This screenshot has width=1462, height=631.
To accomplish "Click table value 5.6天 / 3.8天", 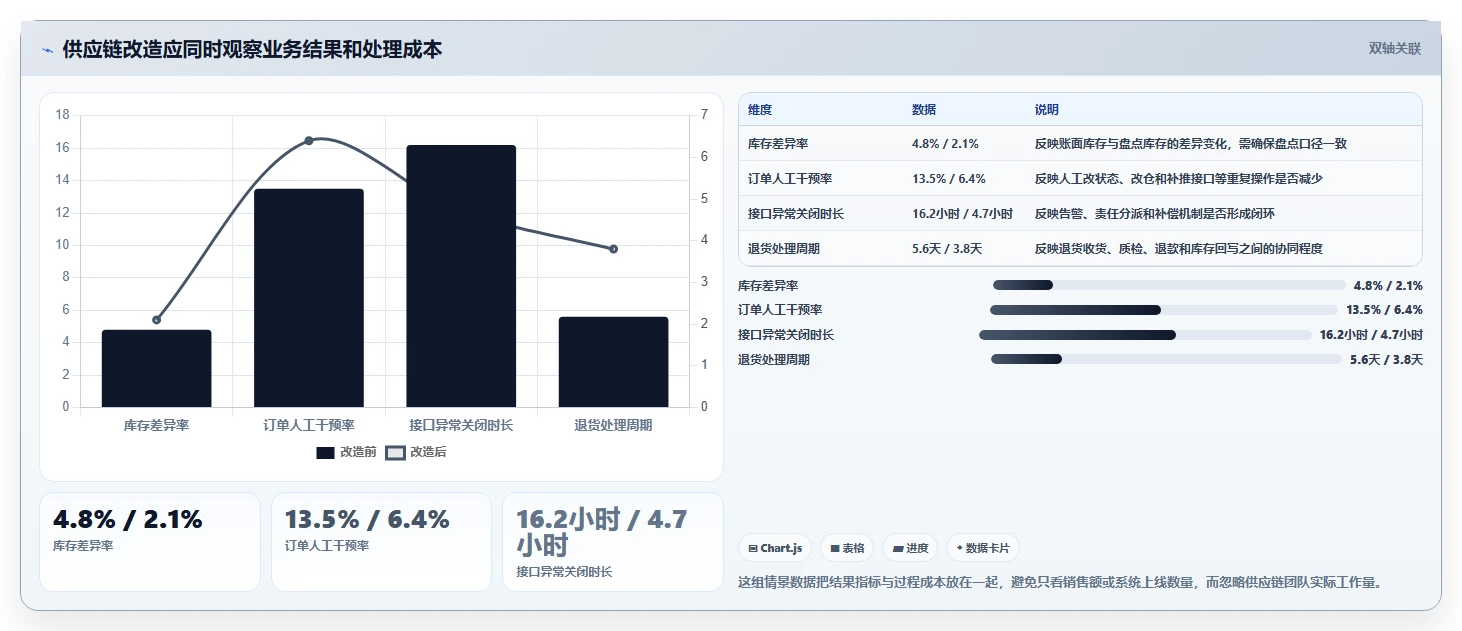I will tap(947, 248).
